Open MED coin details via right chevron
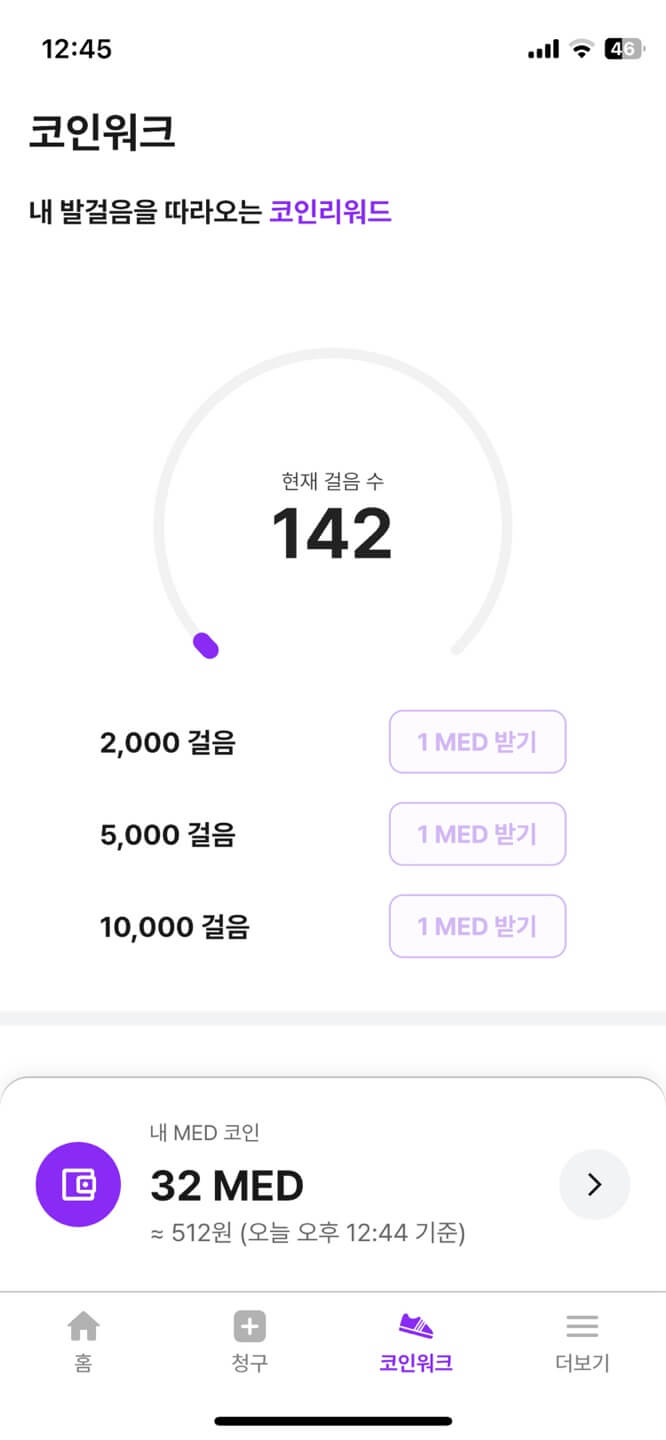The width and height of the screenshot is (666, 1440). click(595, 1183)
